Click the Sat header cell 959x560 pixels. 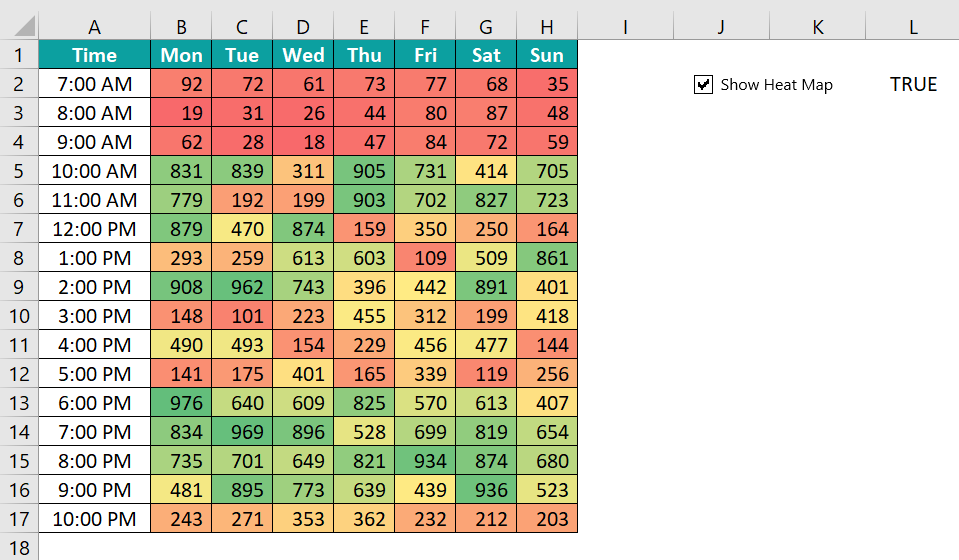(x=486, y=55)
